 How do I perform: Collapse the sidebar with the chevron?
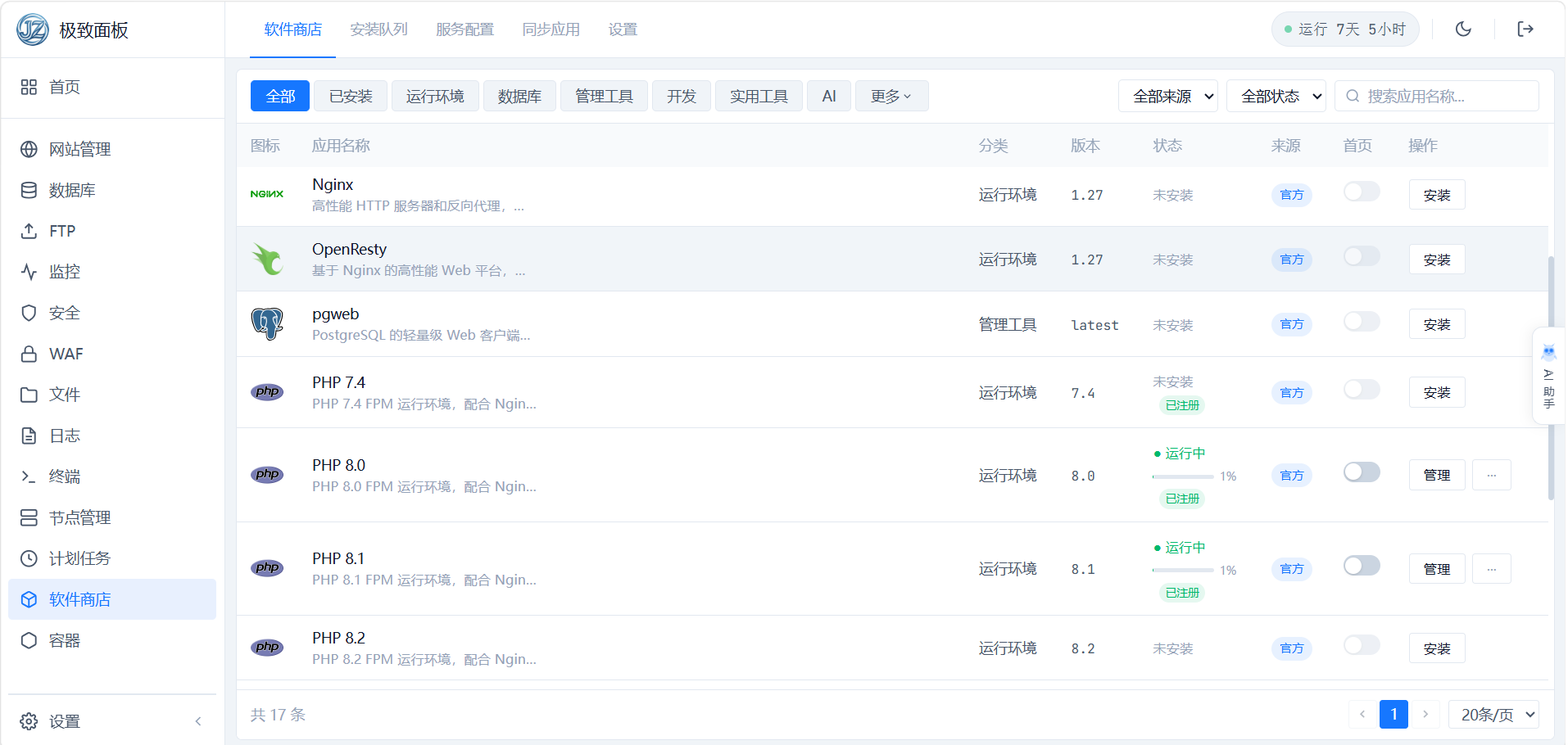click(x=198, y=721)
